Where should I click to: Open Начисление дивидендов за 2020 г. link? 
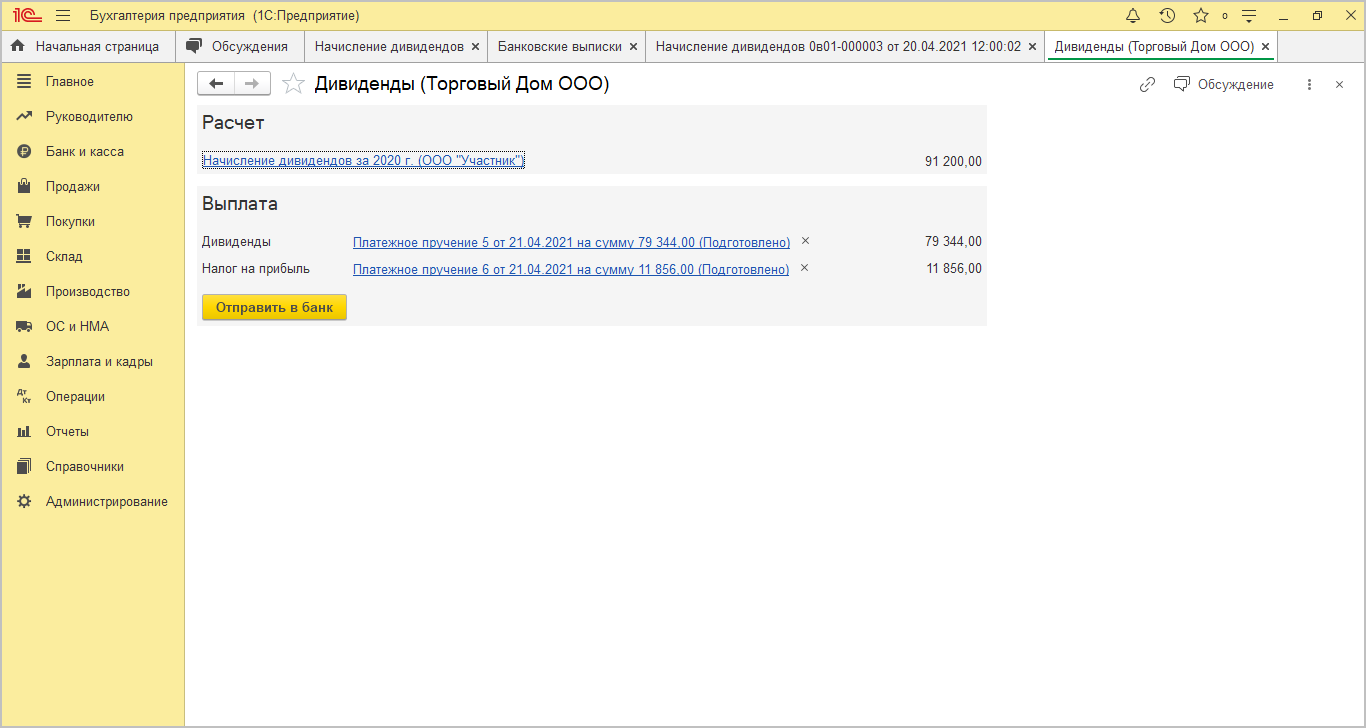tap(363, 161)
